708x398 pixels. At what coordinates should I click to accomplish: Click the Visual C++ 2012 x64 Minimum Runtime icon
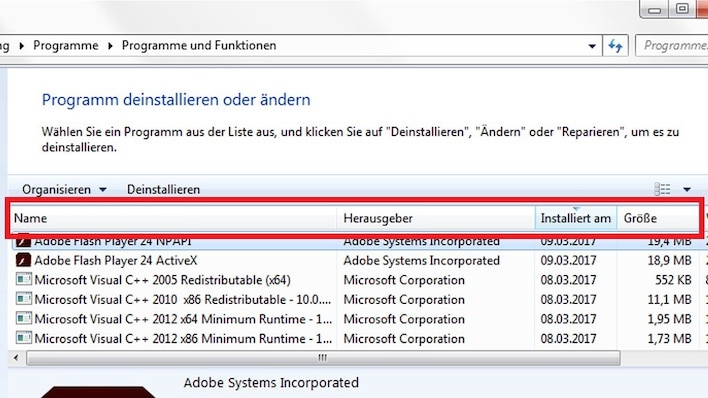point(23,318)
